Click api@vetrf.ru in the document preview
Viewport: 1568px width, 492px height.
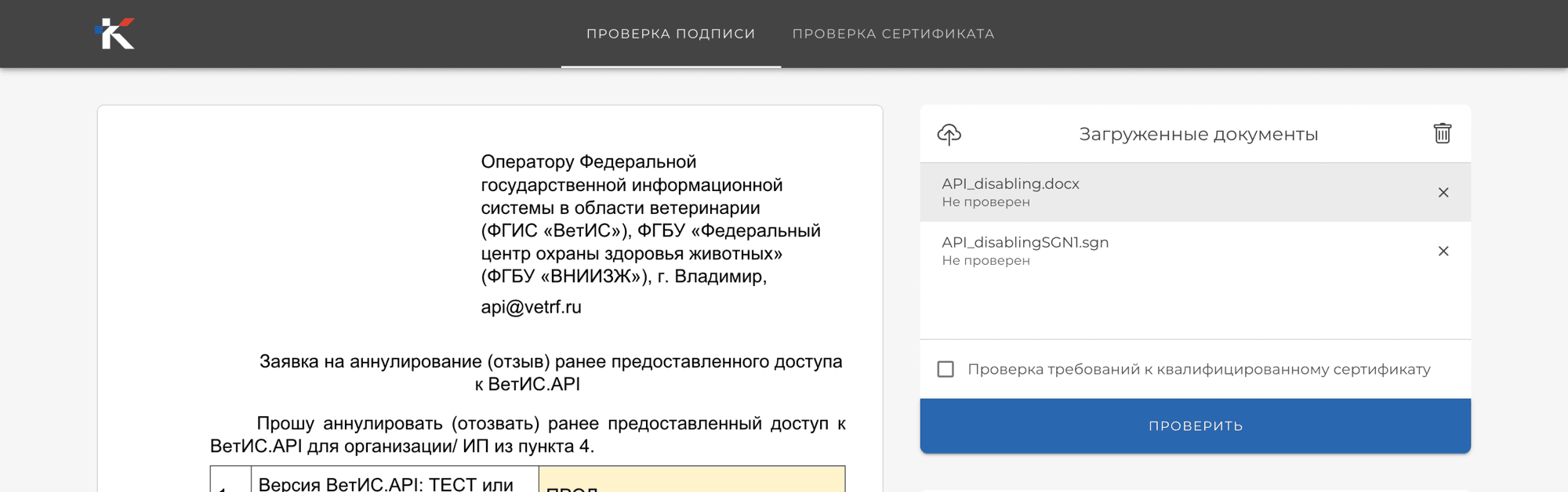(x=531, y=307)
